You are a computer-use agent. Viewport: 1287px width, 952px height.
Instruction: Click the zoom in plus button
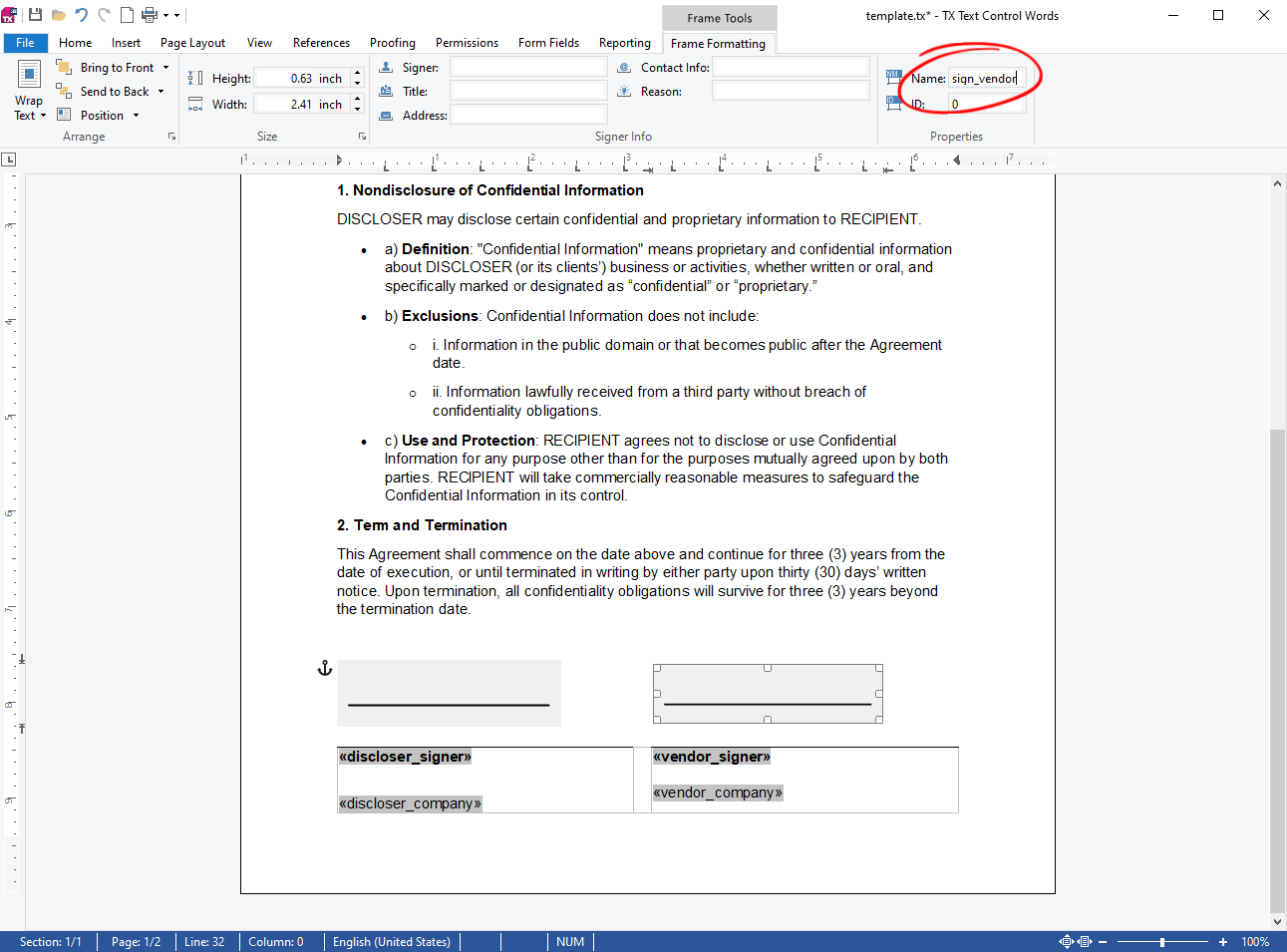(1223, 942)
